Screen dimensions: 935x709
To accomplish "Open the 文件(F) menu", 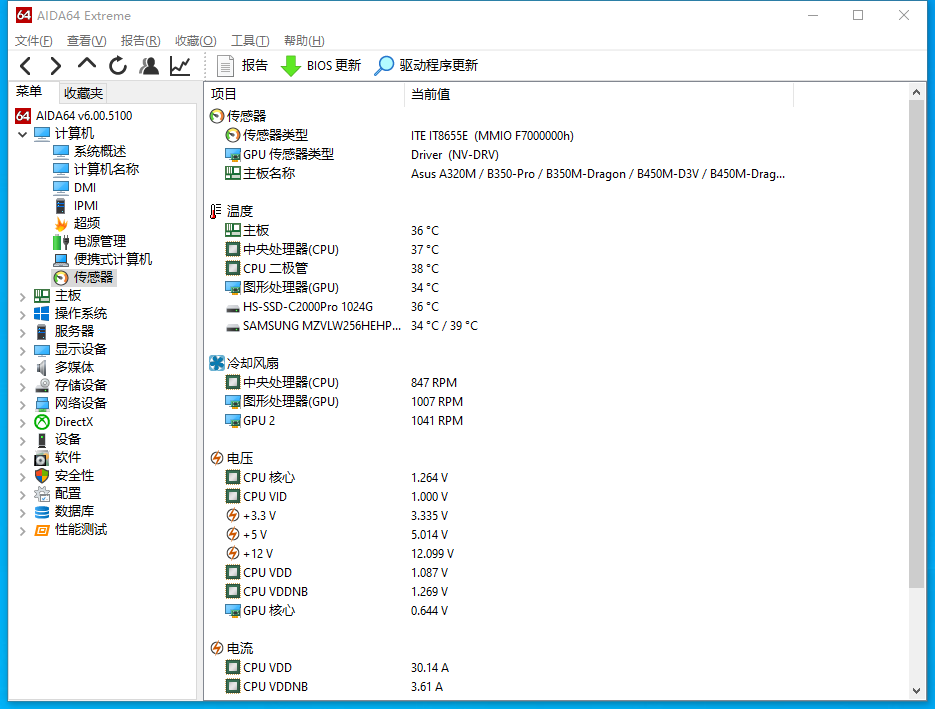I will 33,41.
